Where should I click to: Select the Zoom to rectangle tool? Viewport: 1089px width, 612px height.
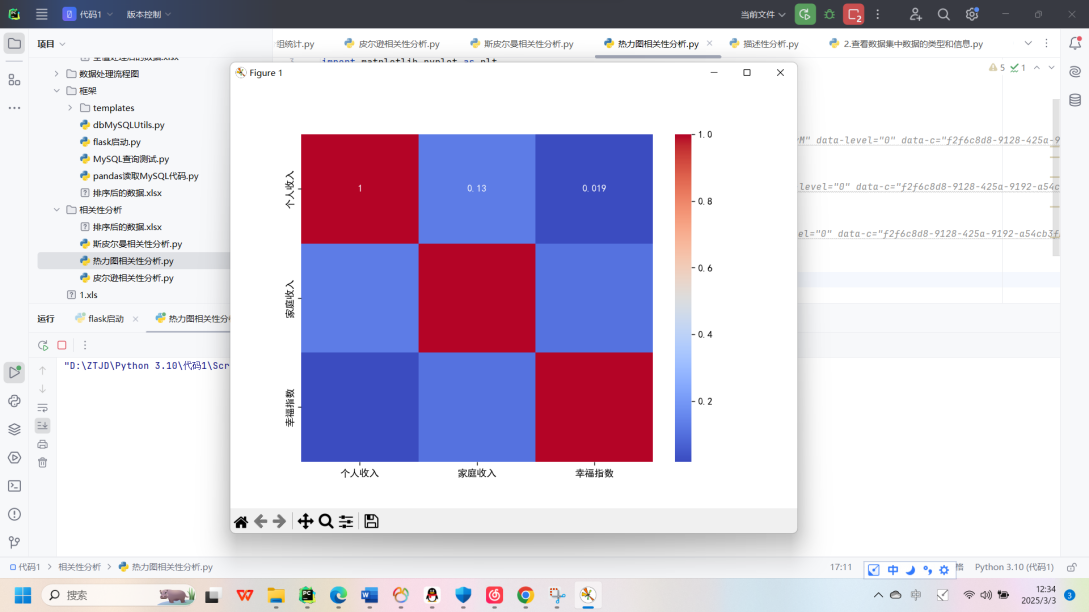[326, 522]
